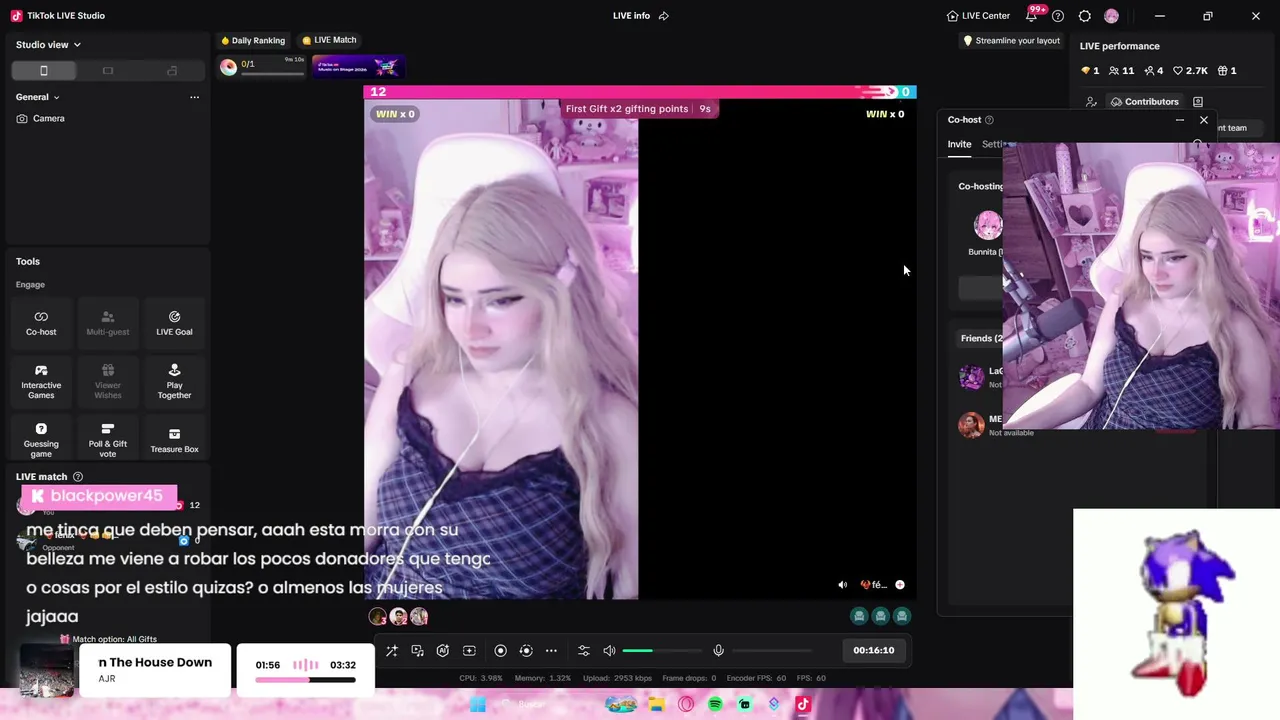Viewport: 1280px width, 720px height.
Task: Open the Windows Start menu
Action: [478, 705]
